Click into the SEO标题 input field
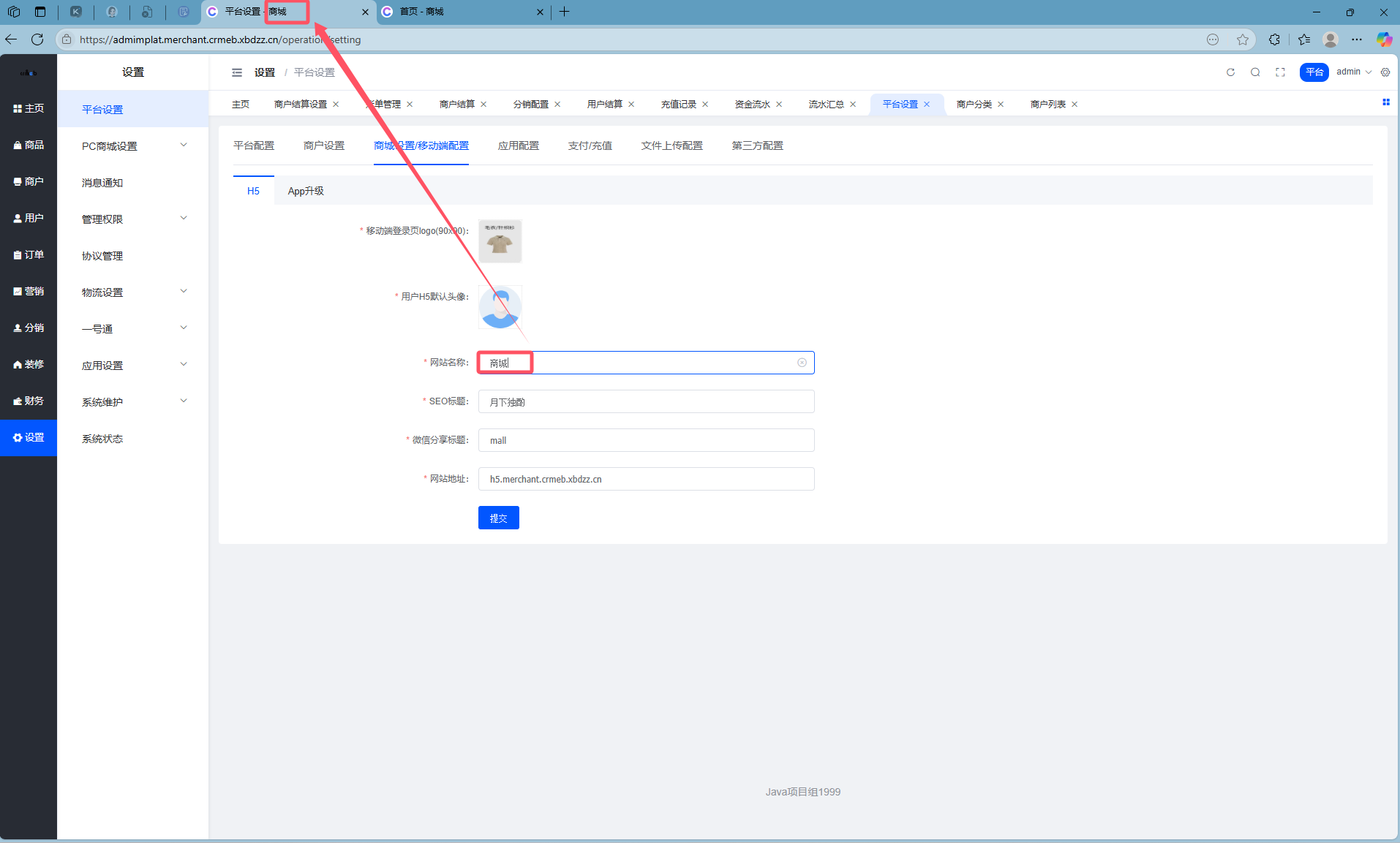The width and height of the screenshot is (1400, 843). pos(646,401)
